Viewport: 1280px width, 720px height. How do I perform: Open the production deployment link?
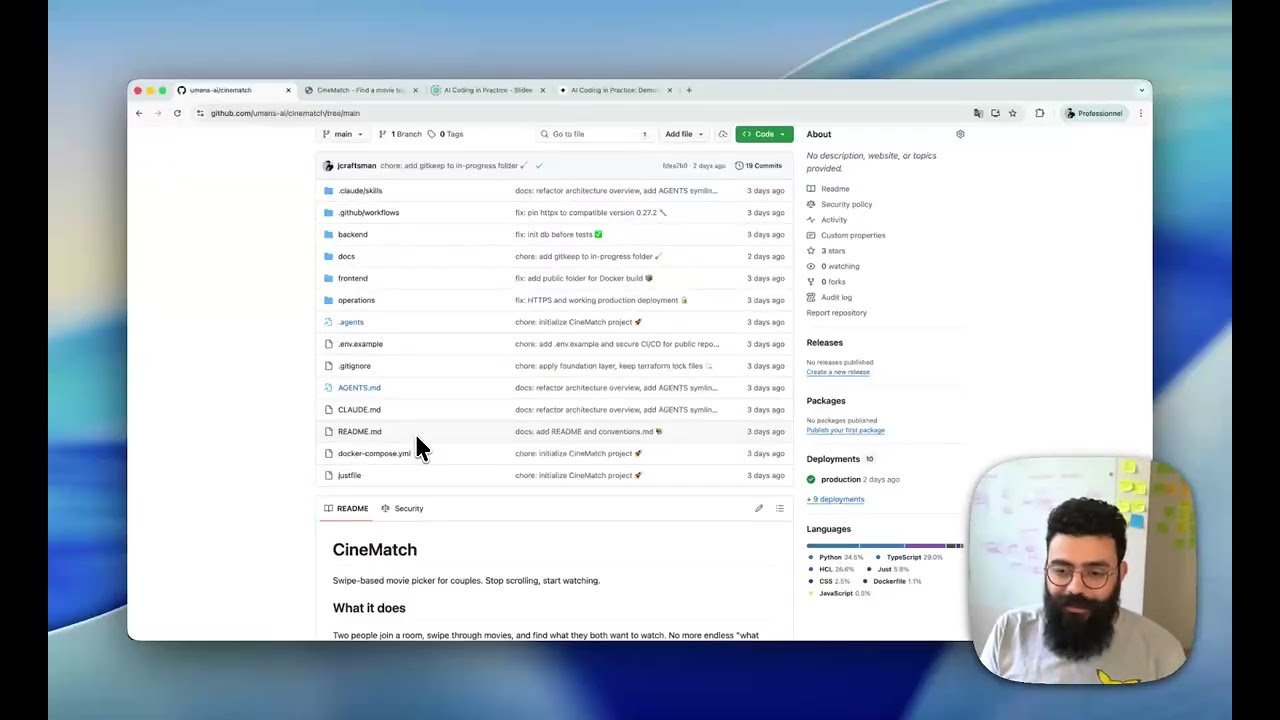point(841,480)
